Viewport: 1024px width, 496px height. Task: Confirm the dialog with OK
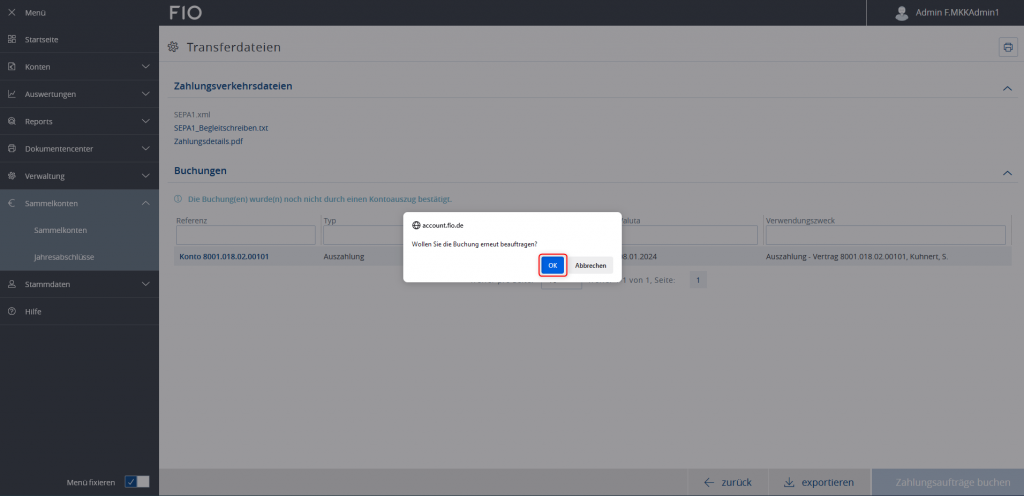point(553,265)
